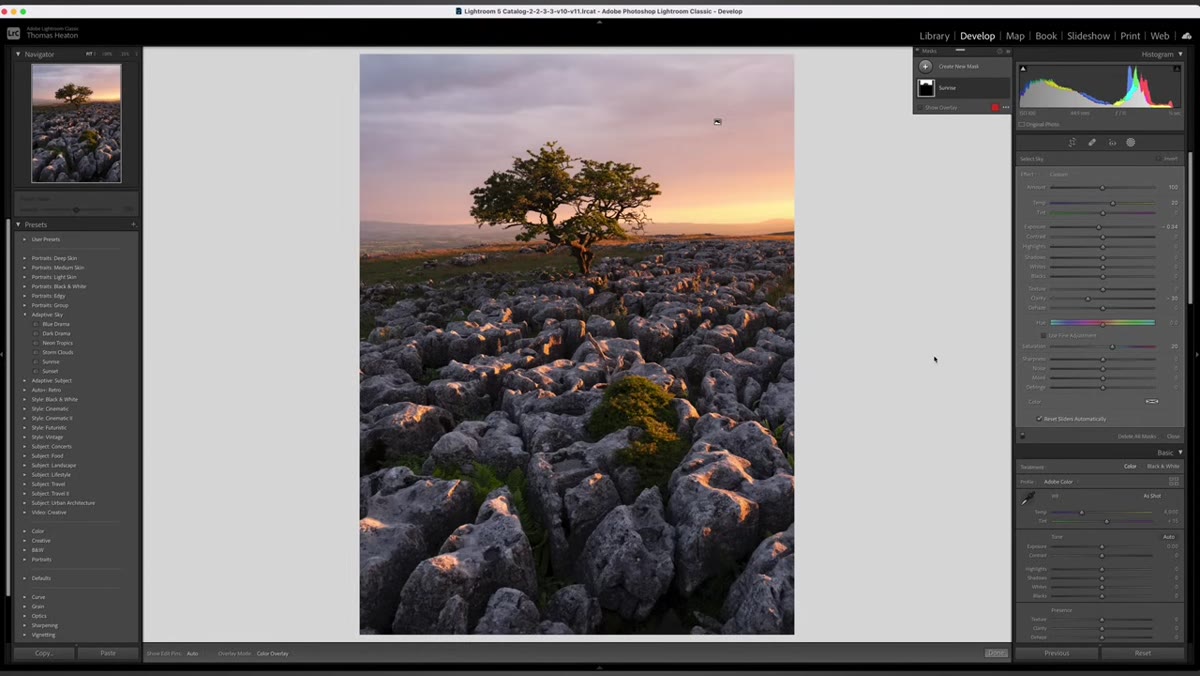Image resolution: width=1200 pixels, height=676 pixels.
Task: Click the Paste button
Action: click(108, 653)
